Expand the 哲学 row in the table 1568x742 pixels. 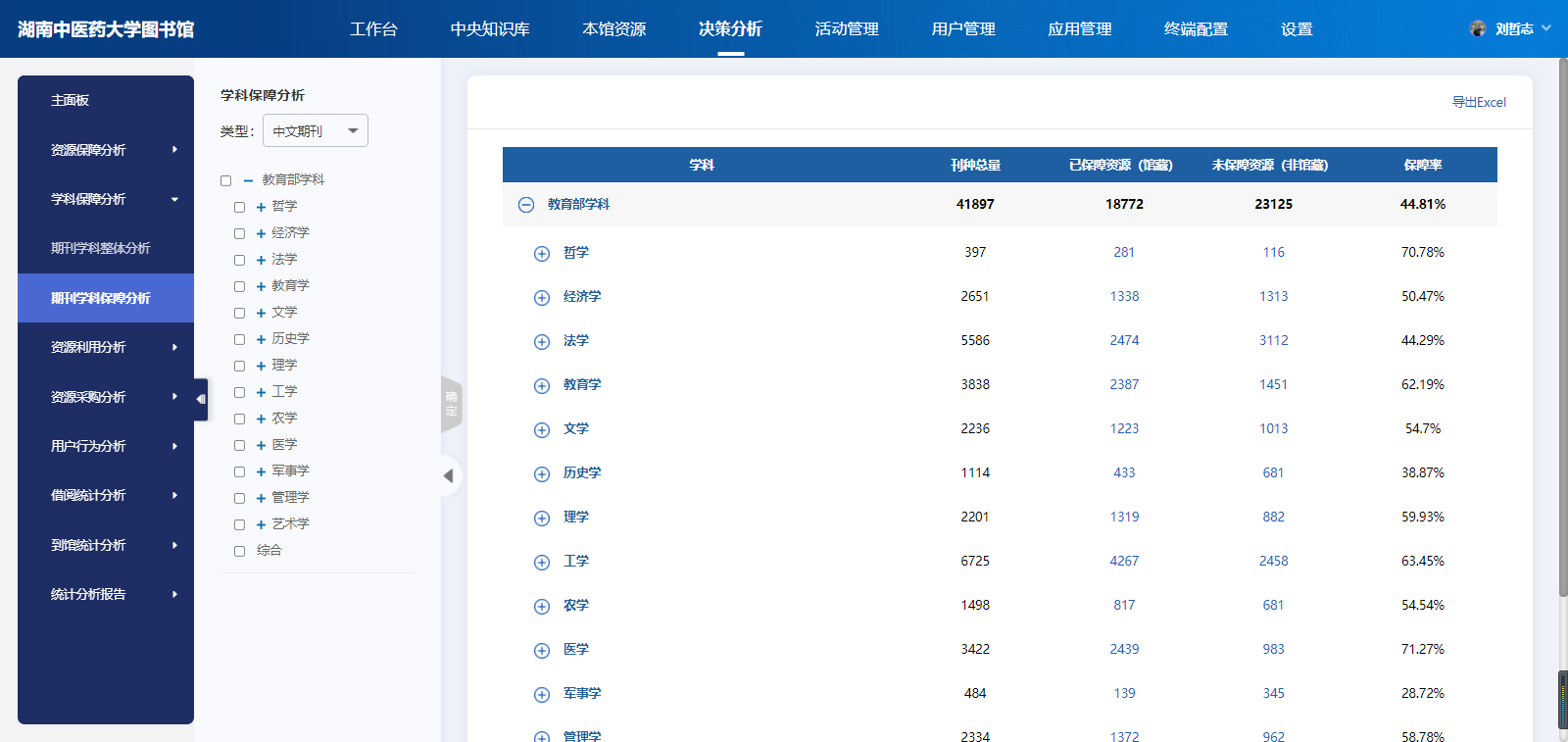coord(542,254)
